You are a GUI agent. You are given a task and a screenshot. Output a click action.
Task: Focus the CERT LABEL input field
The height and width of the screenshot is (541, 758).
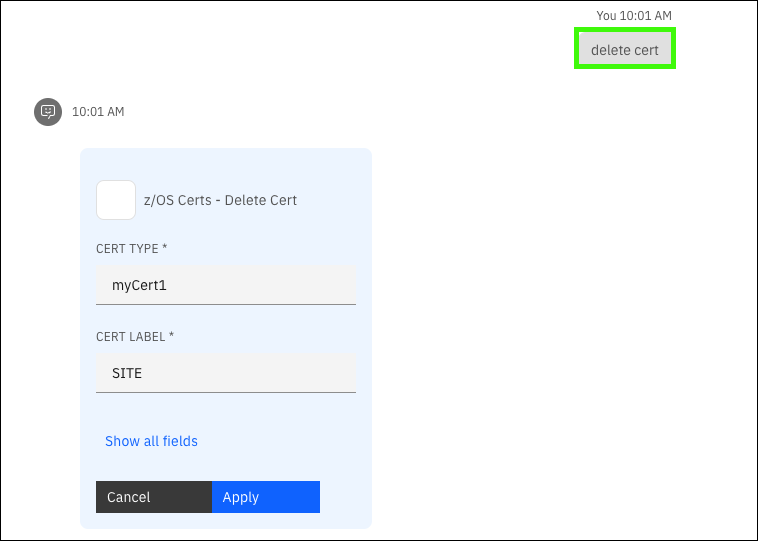point(226,373)
